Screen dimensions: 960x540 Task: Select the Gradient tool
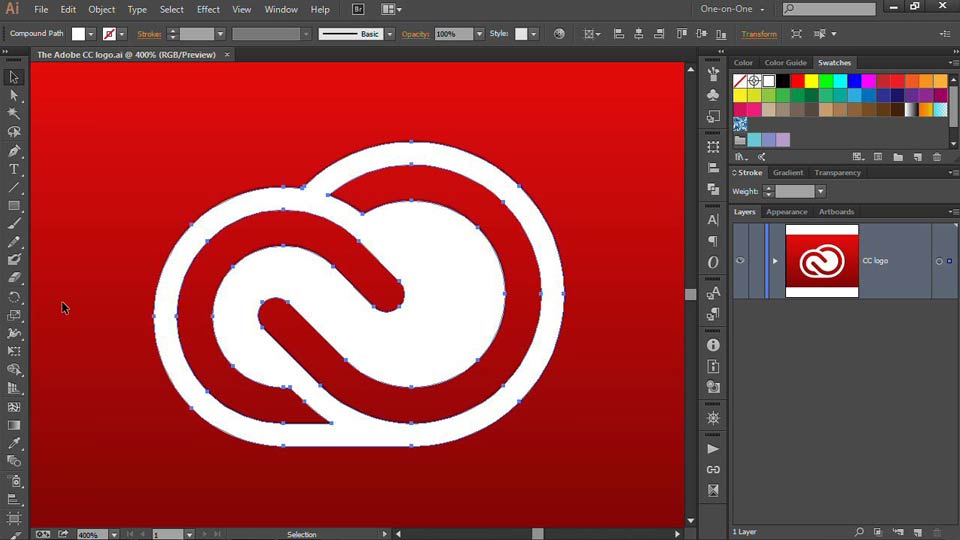[13, 425]
